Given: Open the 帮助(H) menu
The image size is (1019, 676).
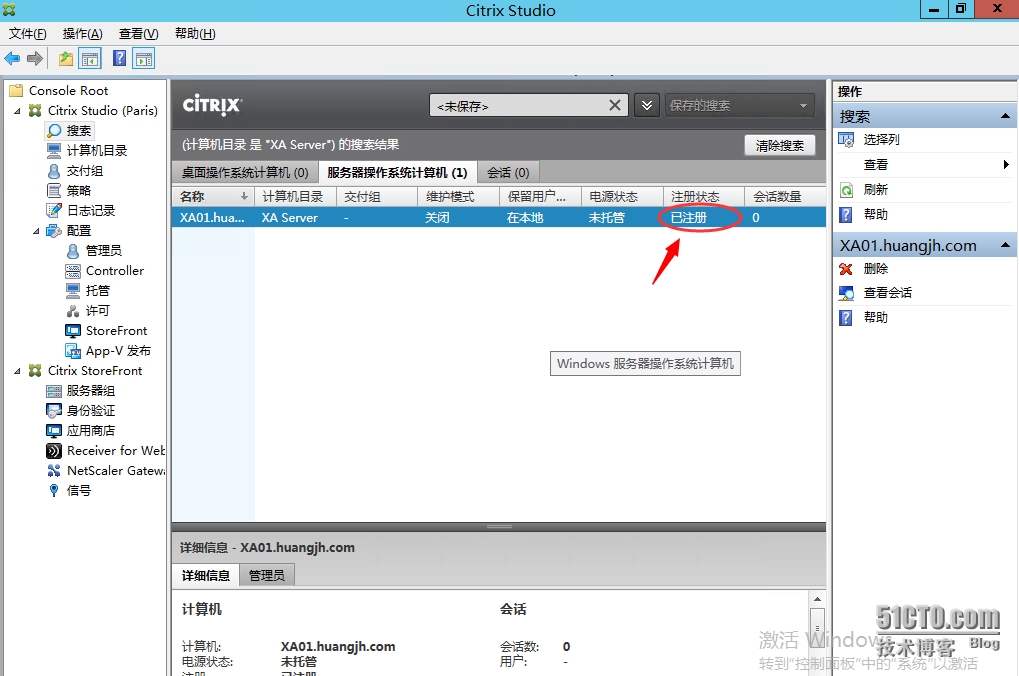Looking at the screenshot, I should click(195, 34).
